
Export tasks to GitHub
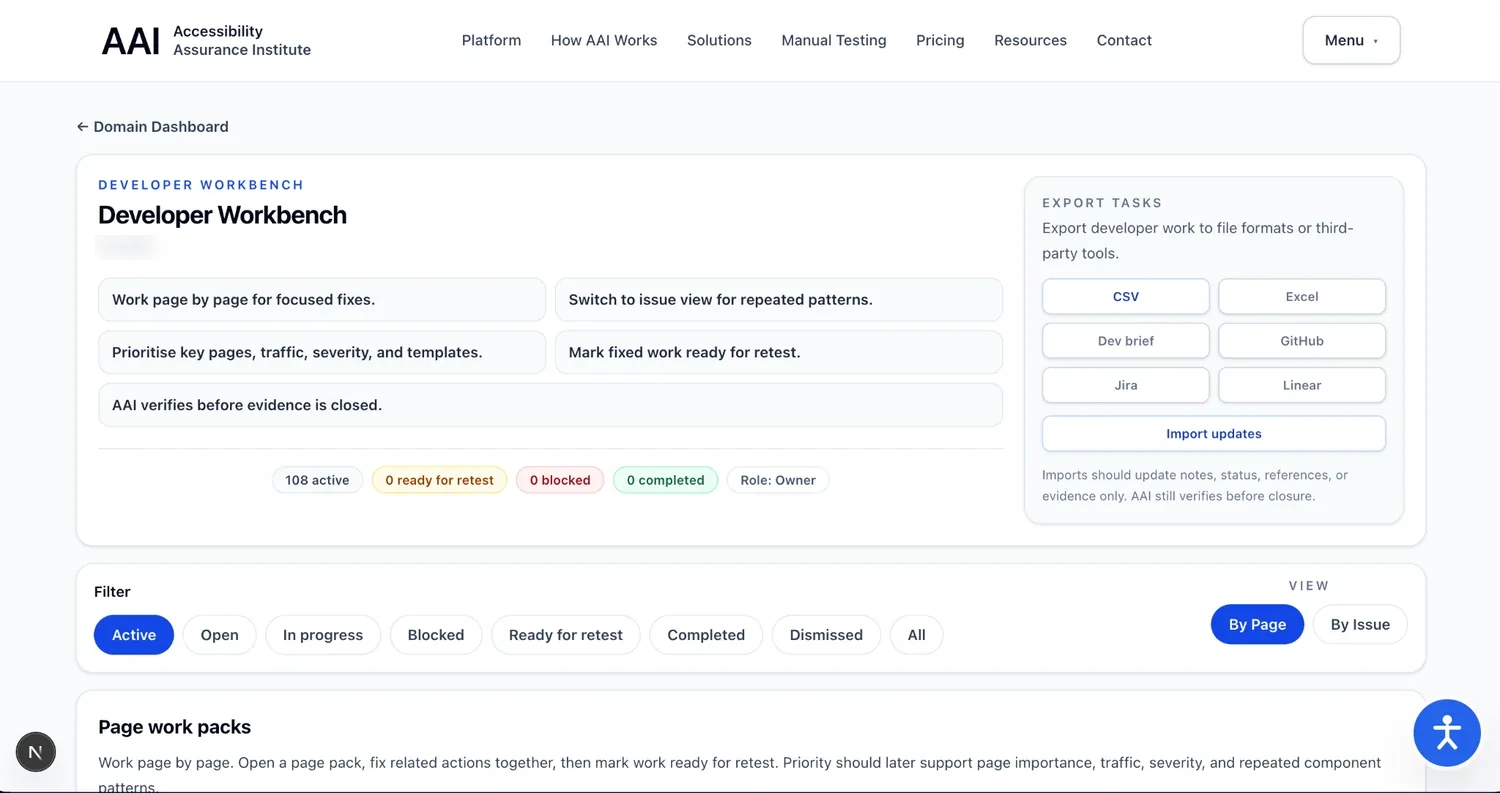(1302, 340)
